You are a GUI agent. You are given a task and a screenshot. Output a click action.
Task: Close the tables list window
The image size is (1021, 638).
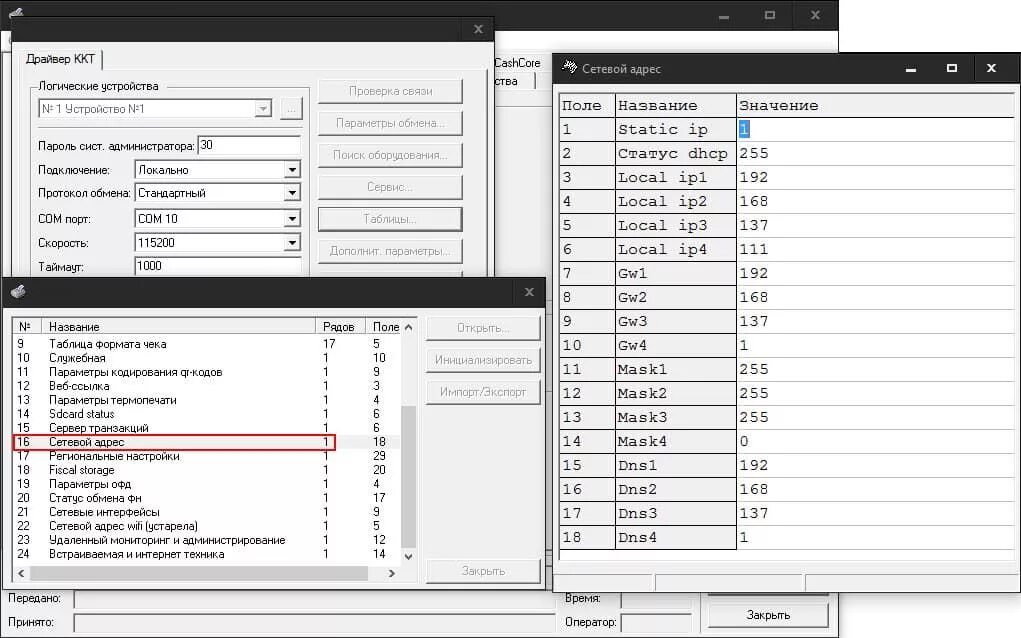click(x=529, y=292)
